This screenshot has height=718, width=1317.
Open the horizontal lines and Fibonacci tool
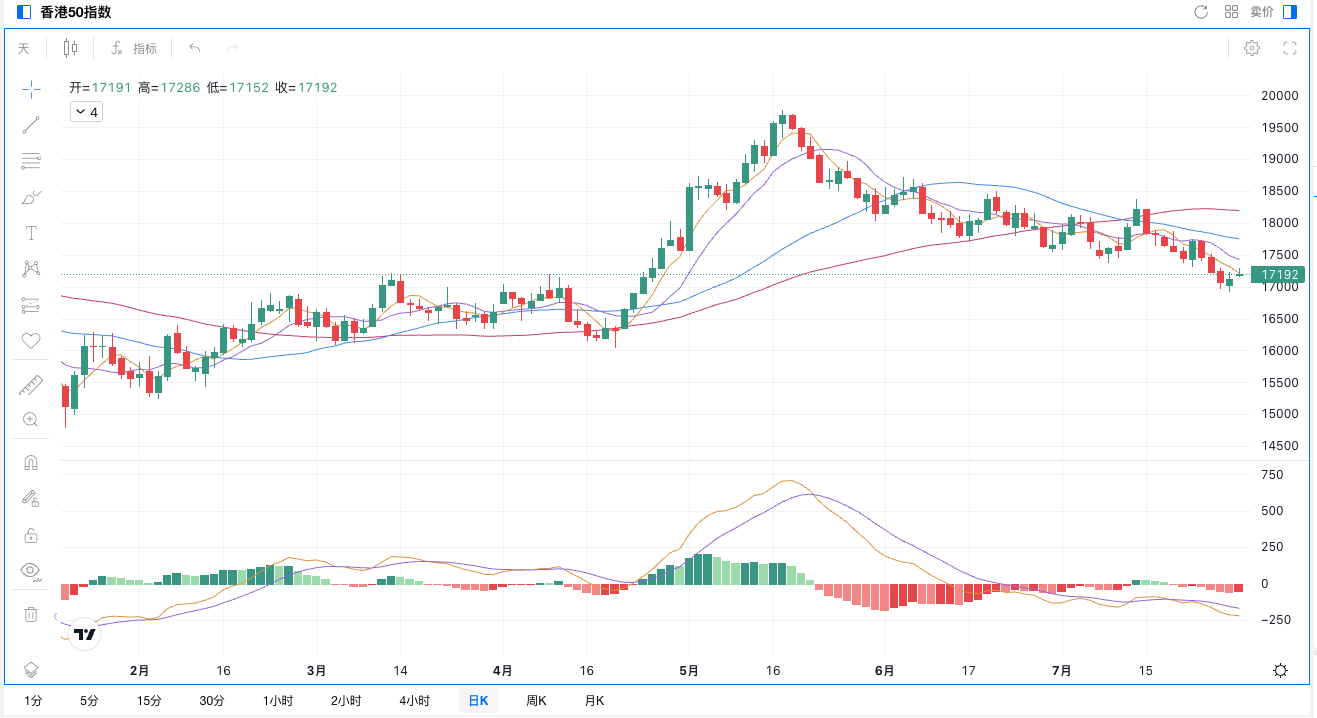pyautogui.click(x=31, y=161)
